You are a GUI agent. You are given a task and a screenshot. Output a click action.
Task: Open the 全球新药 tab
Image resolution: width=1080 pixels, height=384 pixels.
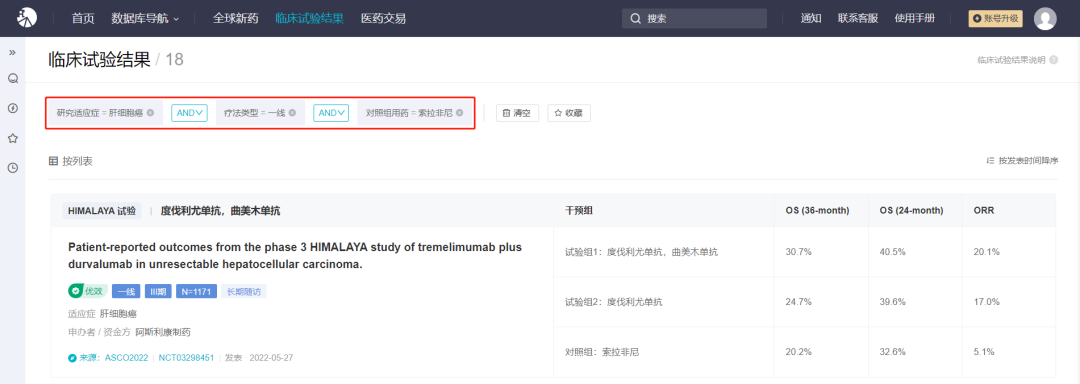[x=236, y=19]
